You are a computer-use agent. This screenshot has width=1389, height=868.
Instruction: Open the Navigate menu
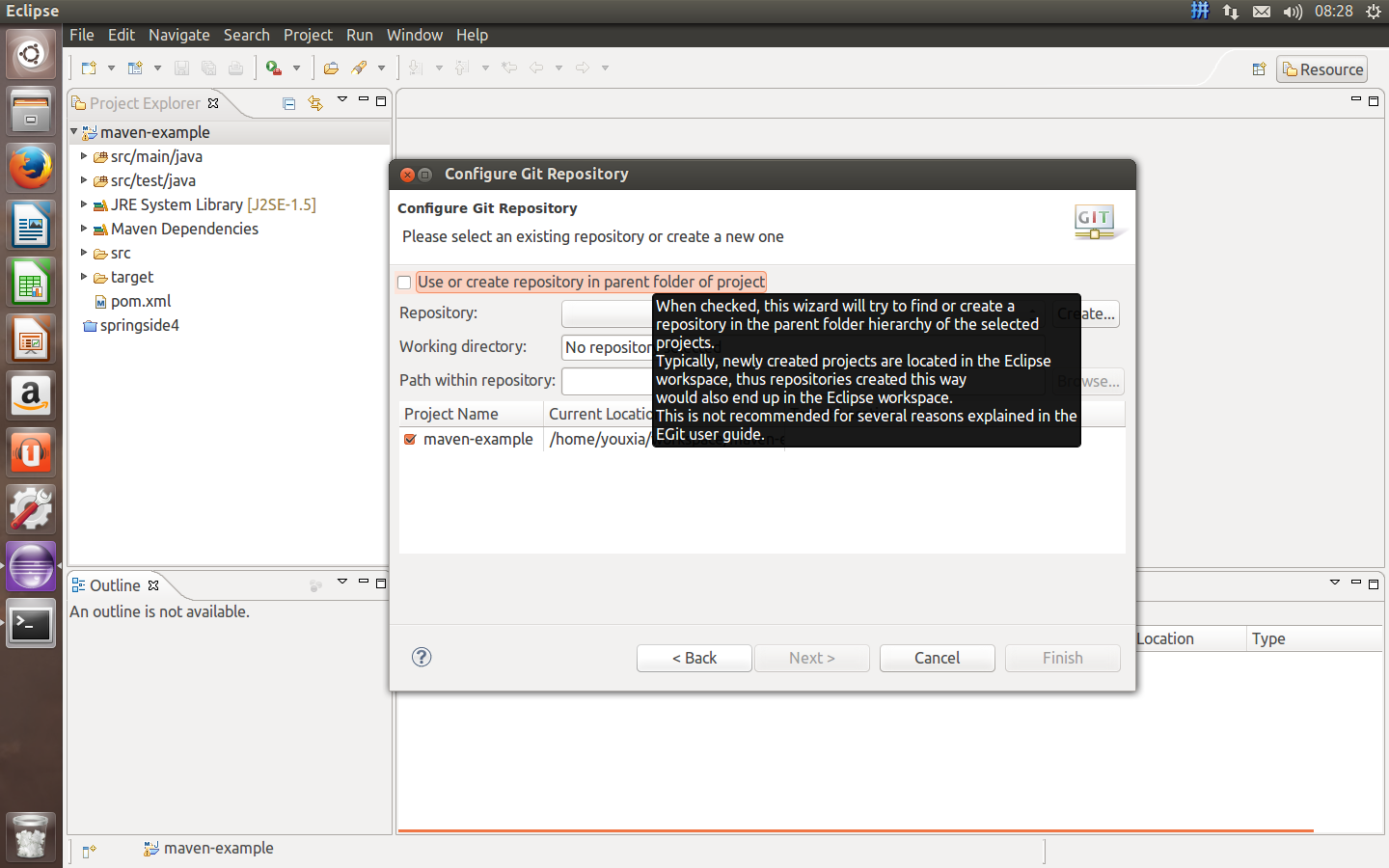click(x=178, y=35)
